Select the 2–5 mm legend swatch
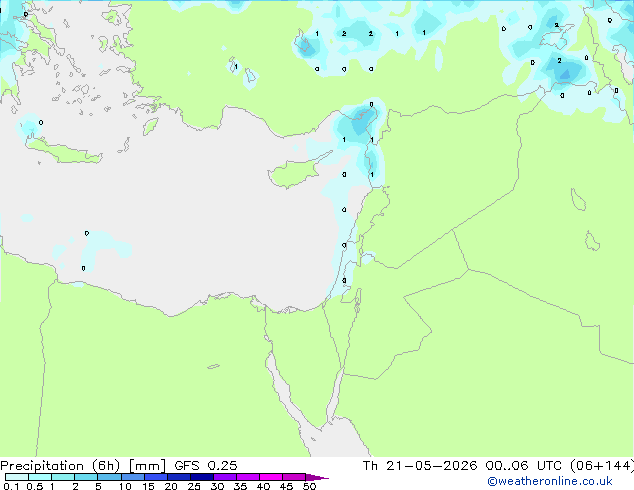Screen dimensions: 634x490 coord(86,477)
